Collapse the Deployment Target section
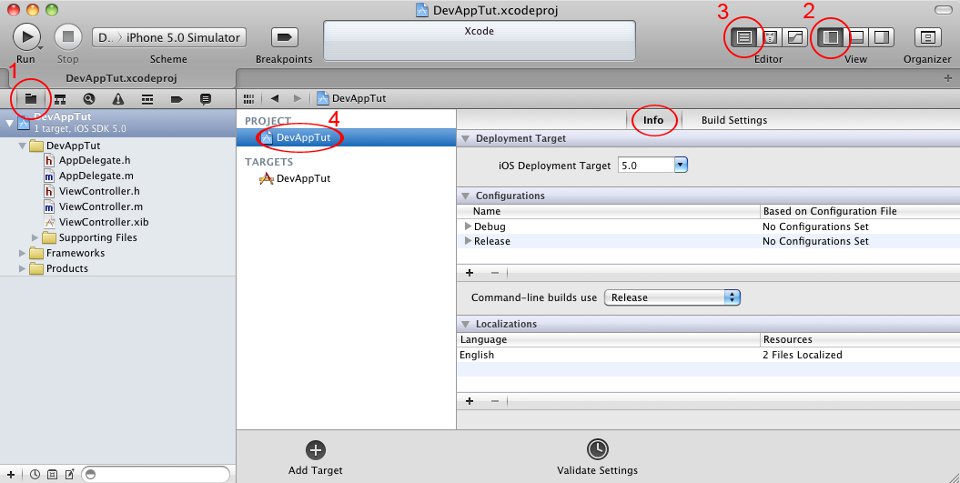This screenshot has height=483, width=960. [x=465, y=139]
